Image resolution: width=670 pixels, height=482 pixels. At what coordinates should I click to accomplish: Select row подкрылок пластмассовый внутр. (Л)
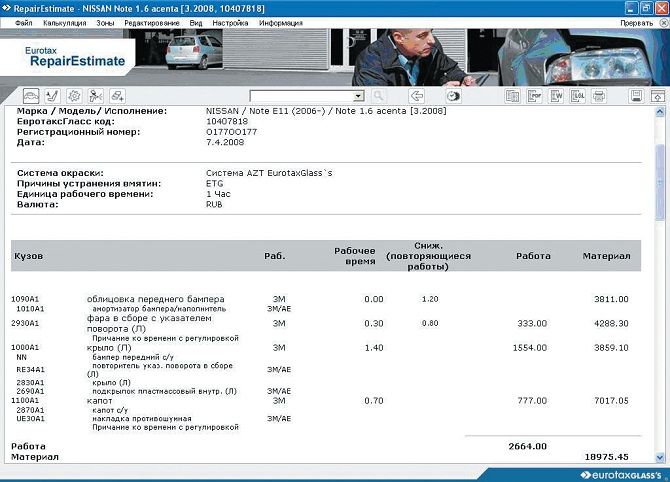(165, 391)
